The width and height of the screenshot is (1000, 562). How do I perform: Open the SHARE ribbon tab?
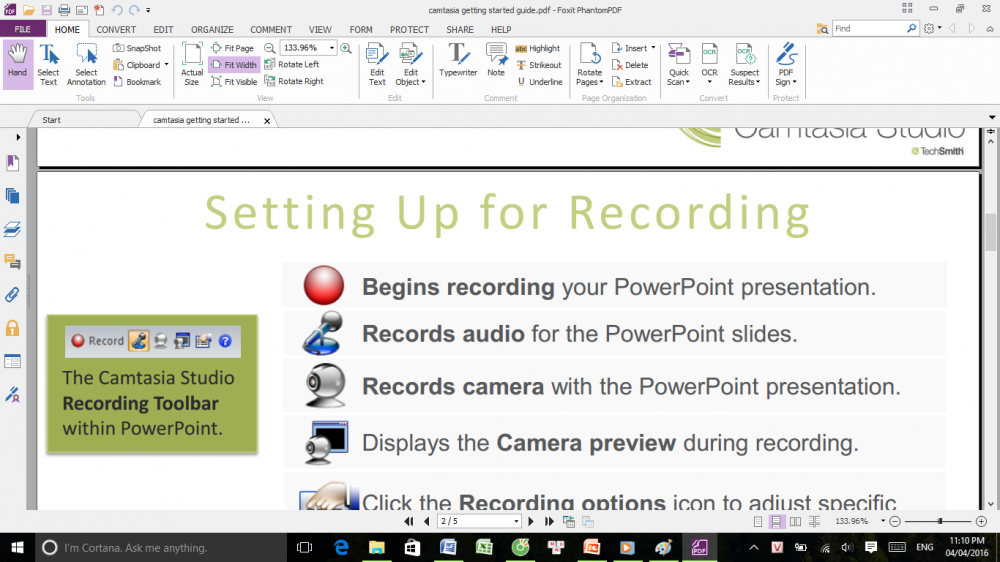pos(460,29)
